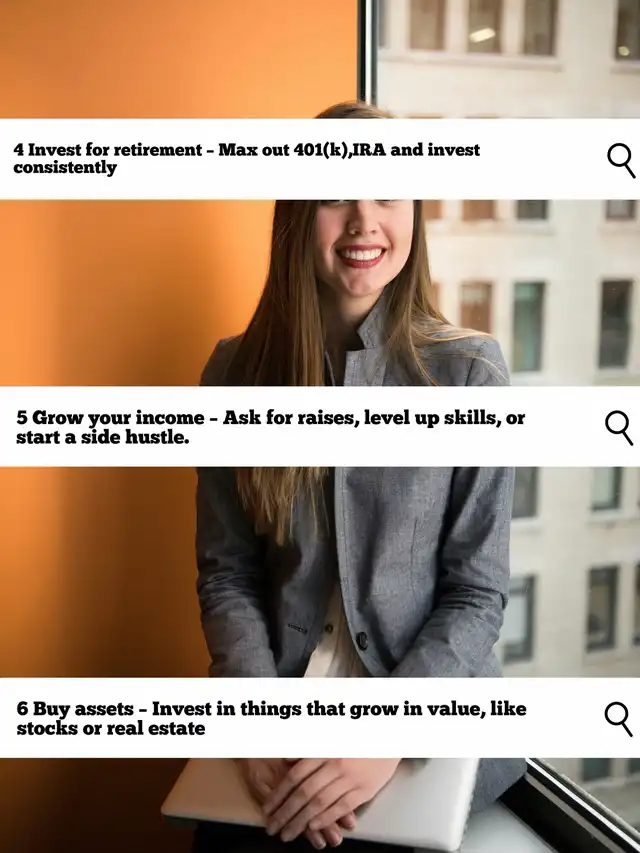Click the Invest for retirement search bar
640x853 pixels.
pyautogui.click(x=320, y=159)
